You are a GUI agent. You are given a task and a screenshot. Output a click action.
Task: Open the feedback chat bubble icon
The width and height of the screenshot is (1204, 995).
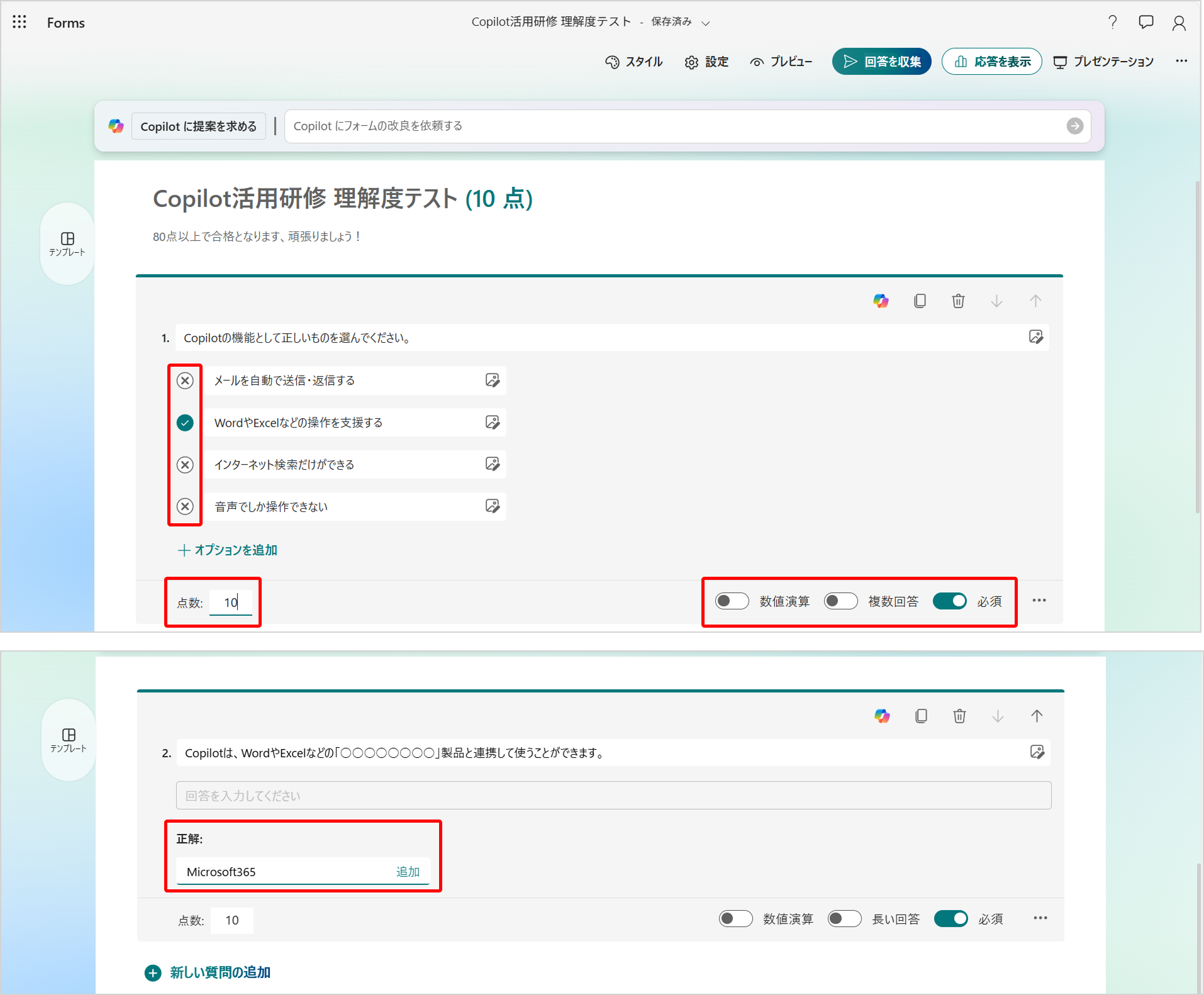point(1145,23)
